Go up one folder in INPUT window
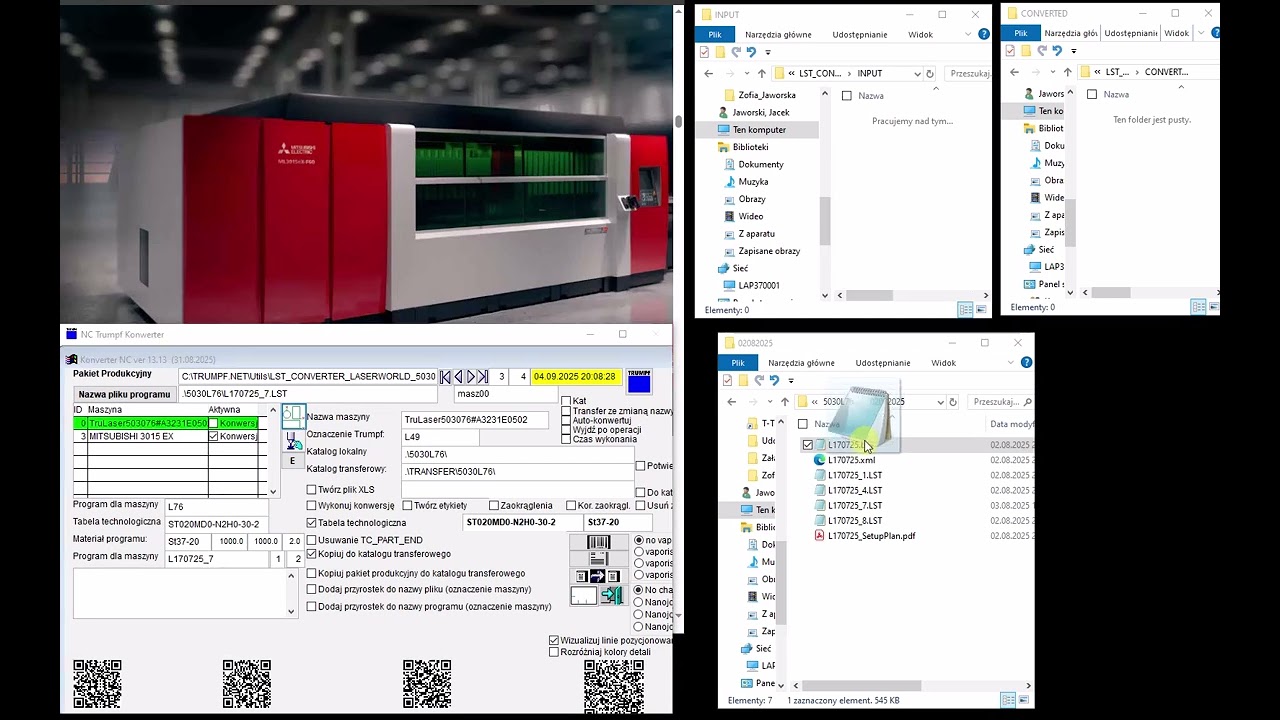This screenshot has height=720, width=1280. pyautogui.click(x=761, y=73)
